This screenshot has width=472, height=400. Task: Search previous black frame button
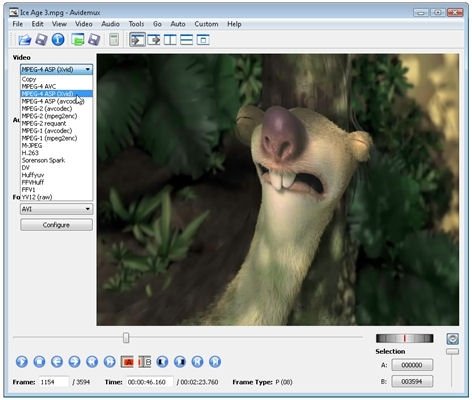tap(162, 362)
